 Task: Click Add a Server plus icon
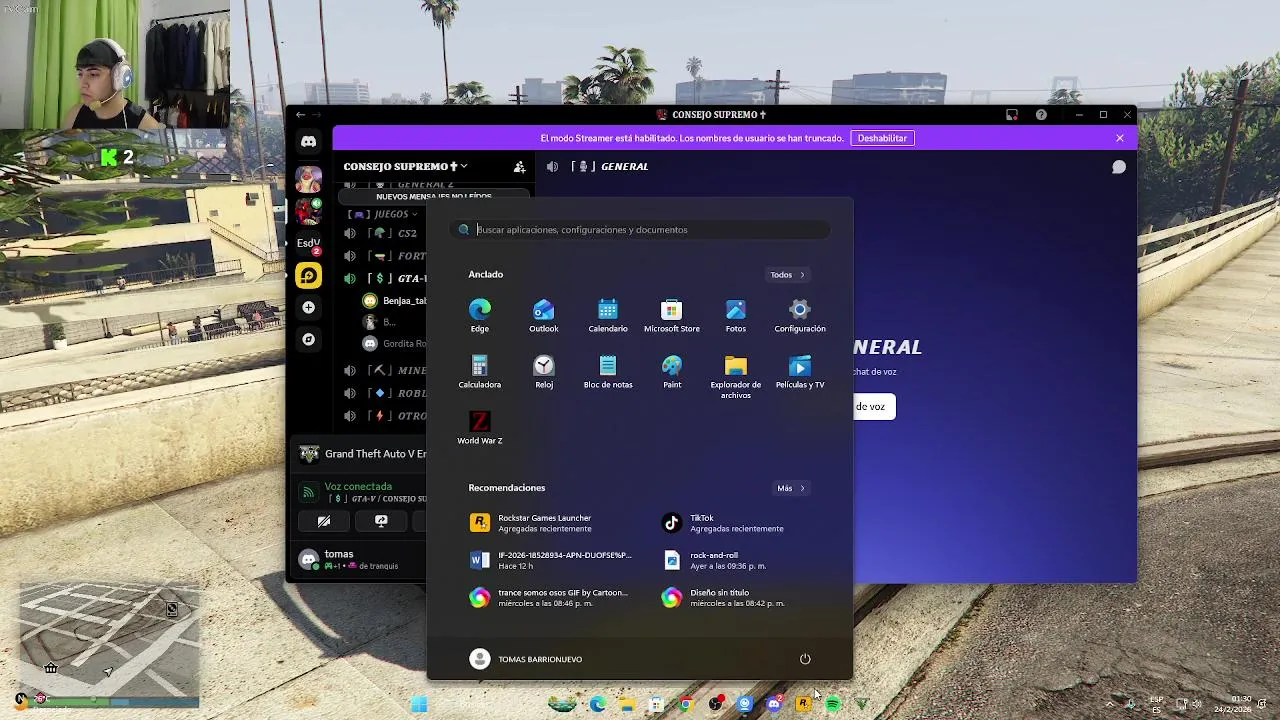[309, 307]
